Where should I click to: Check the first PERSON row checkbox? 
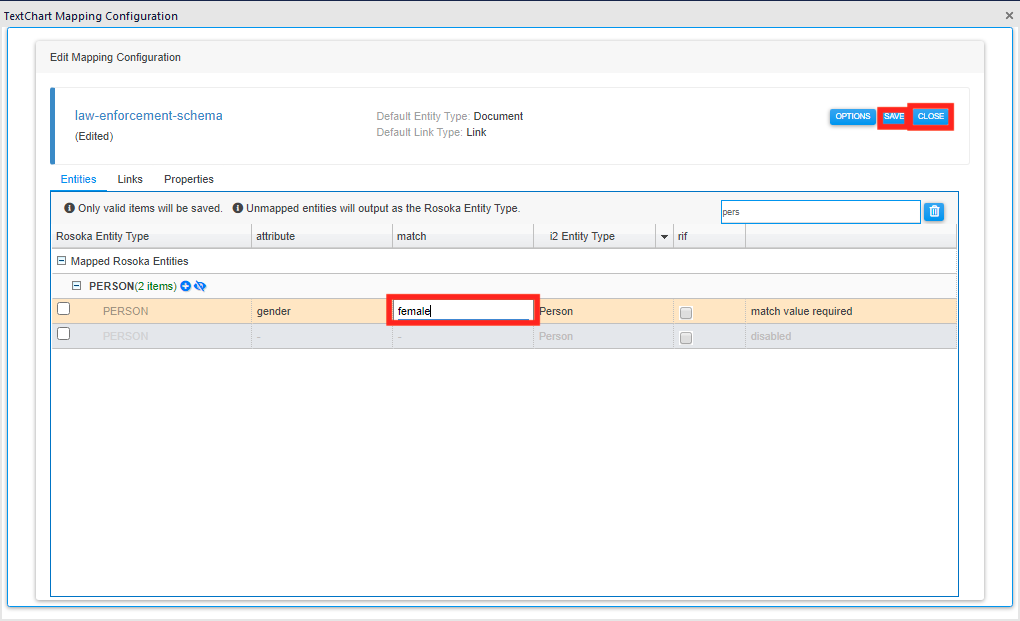pos(63,309)
